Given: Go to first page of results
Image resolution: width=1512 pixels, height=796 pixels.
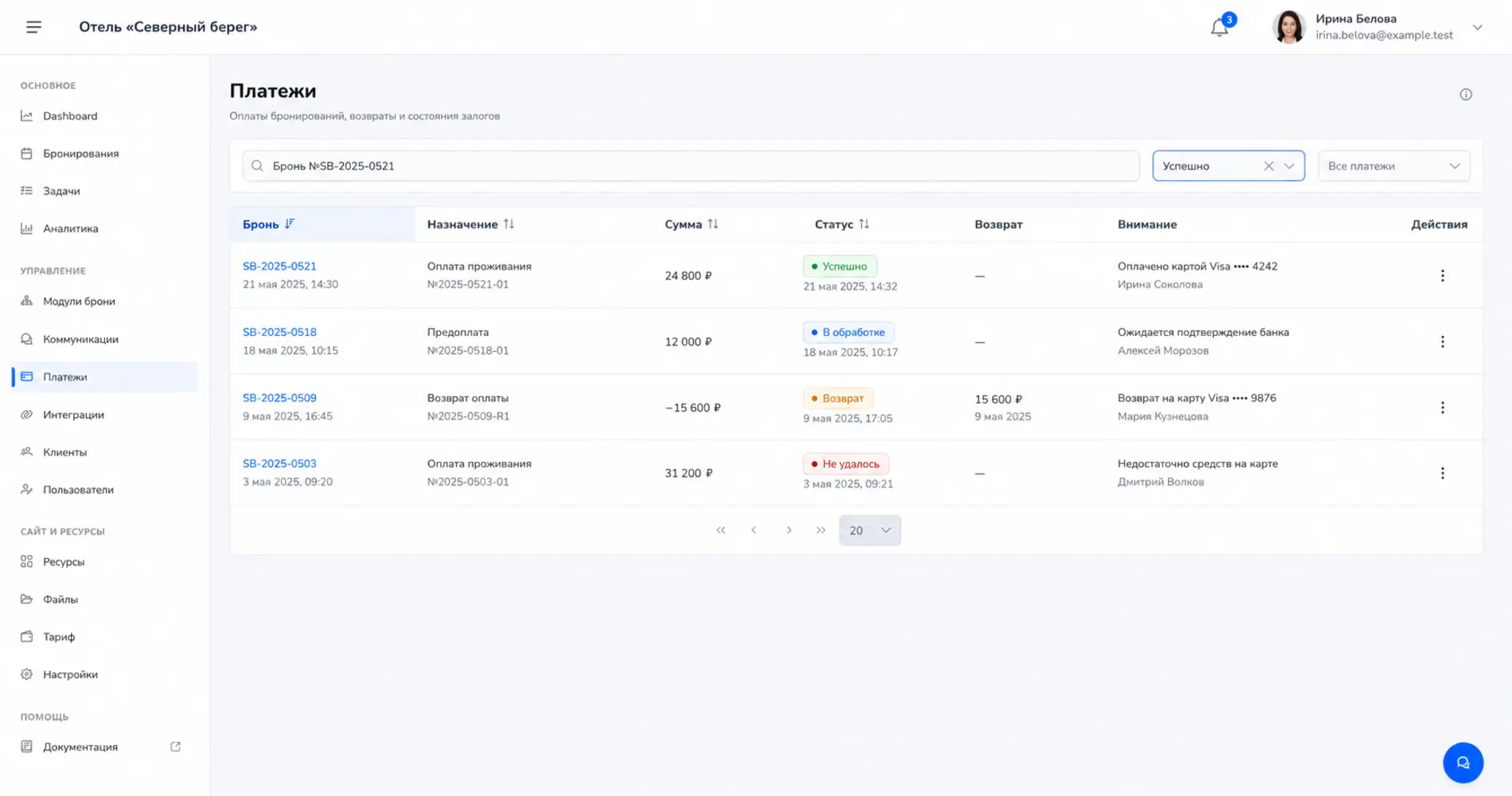Looking at the screenshot, I should (720, 530).
